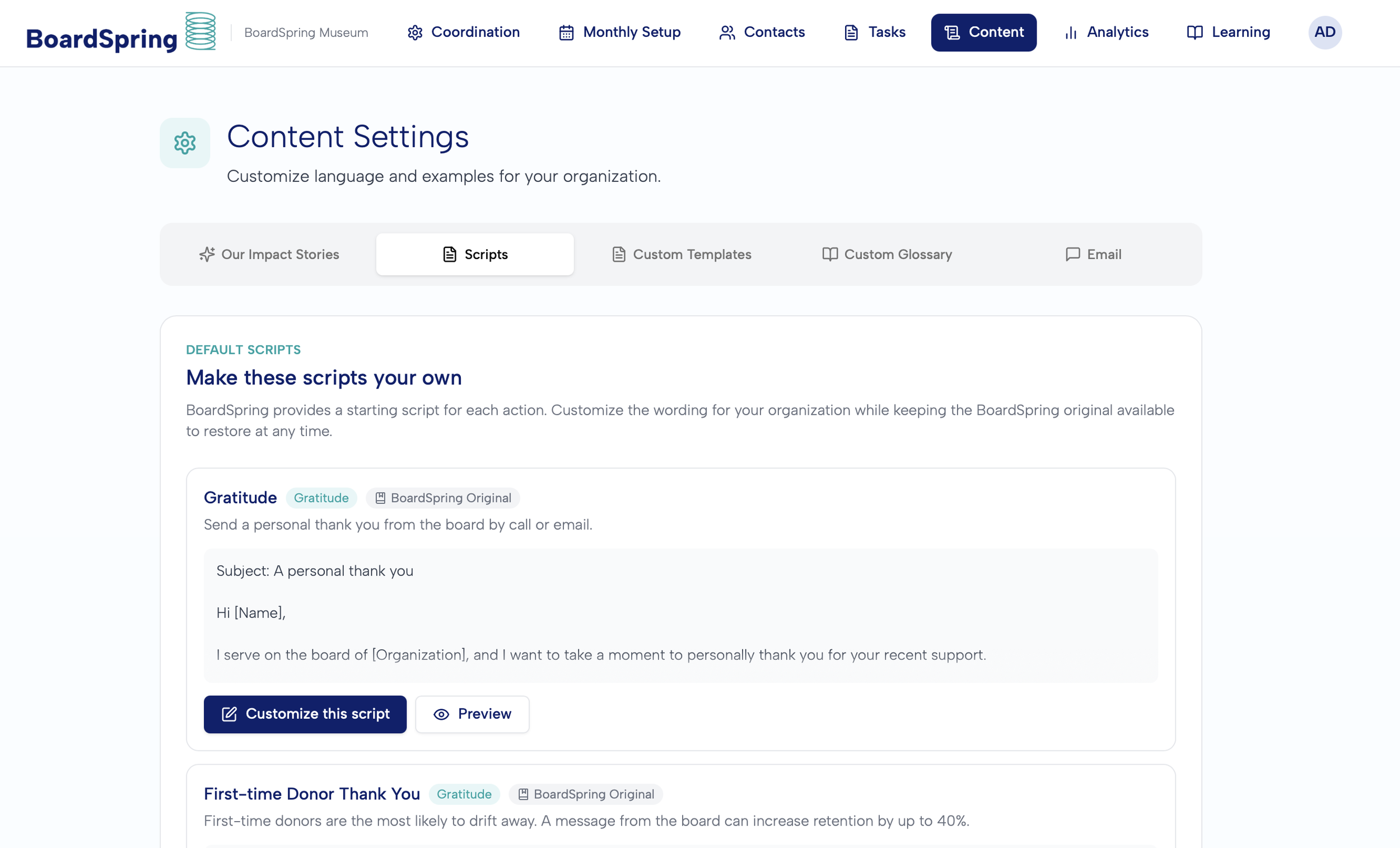The image size is (1400, 848).
Task: Open the Custom Glossary tab
Action: point(887,255)
